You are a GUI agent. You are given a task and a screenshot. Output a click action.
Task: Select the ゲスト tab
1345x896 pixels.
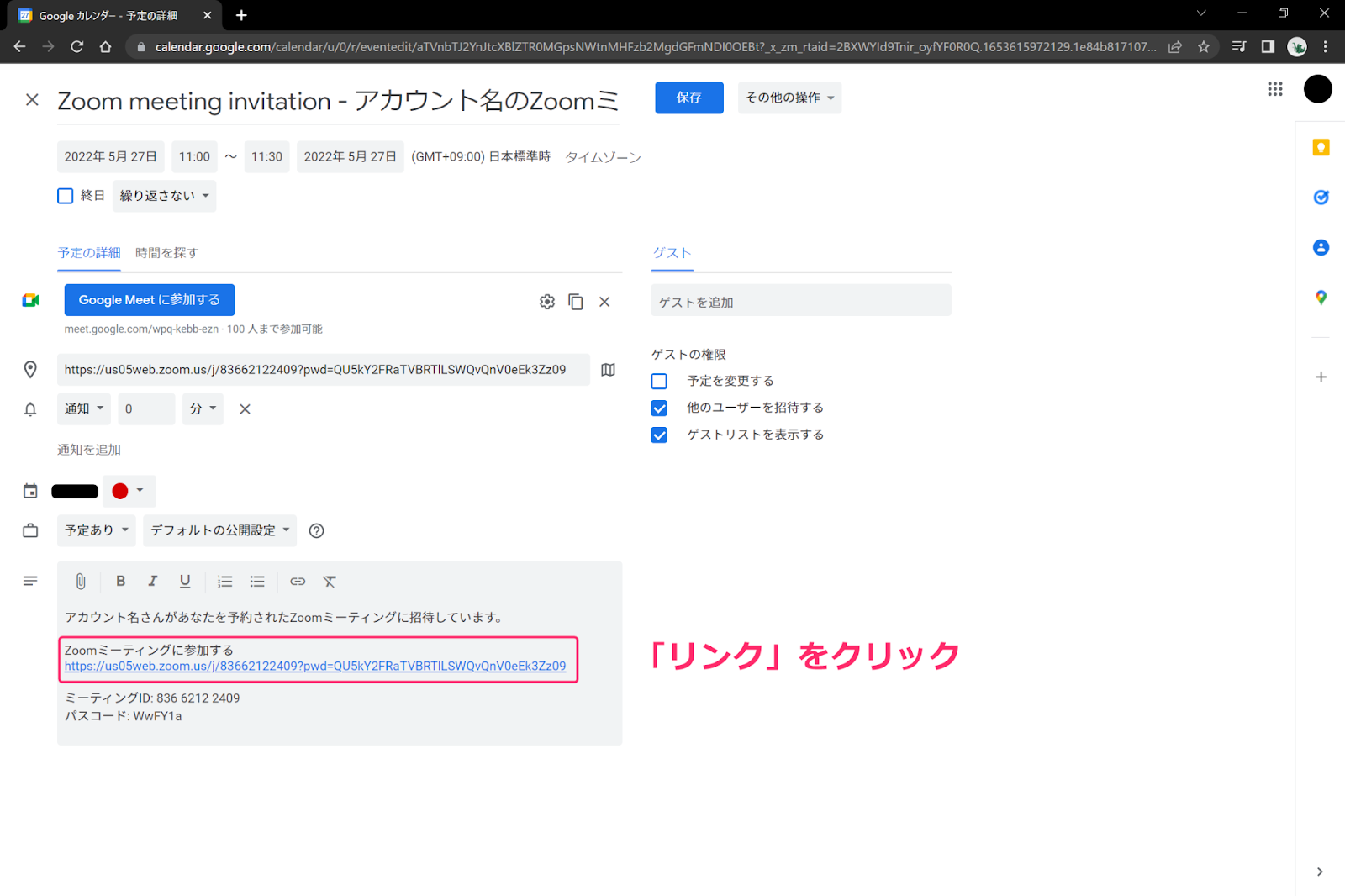(x=672, y=253)
